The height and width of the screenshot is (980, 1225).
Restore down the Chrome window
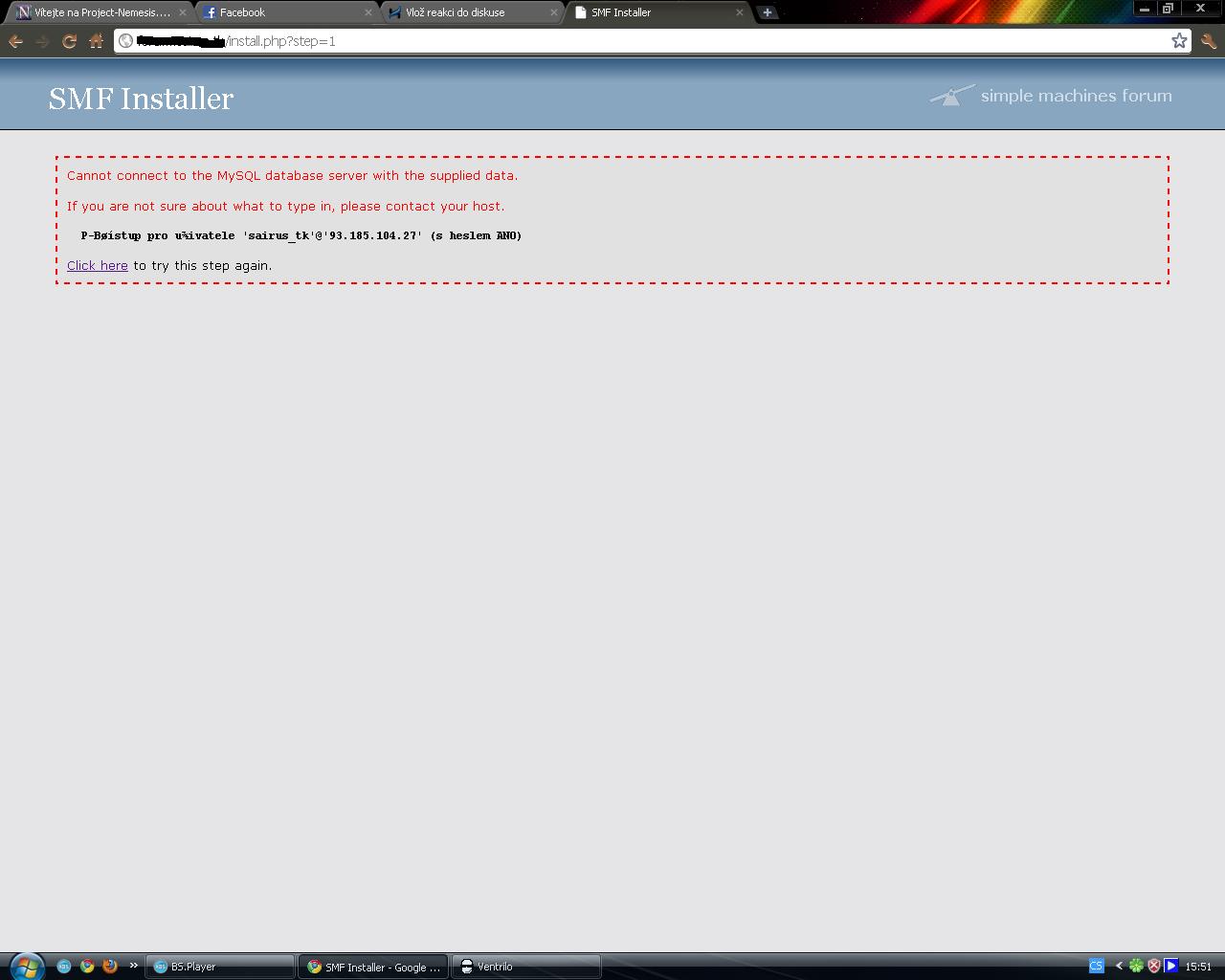pos(1168,8)
